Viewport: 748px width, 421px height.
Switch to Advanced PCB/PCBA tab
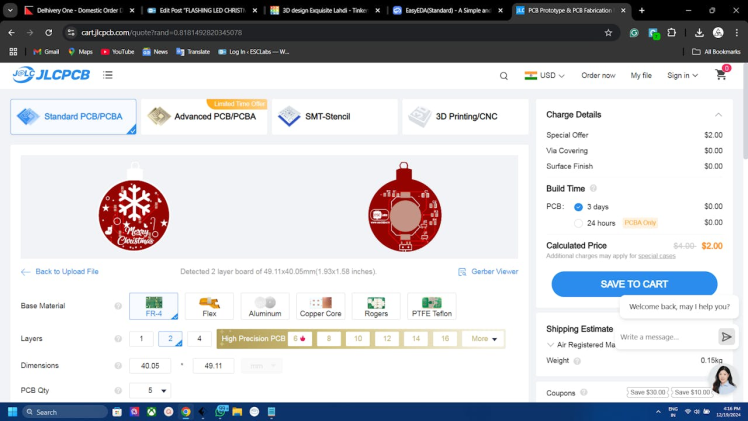(x=204, y=116)
